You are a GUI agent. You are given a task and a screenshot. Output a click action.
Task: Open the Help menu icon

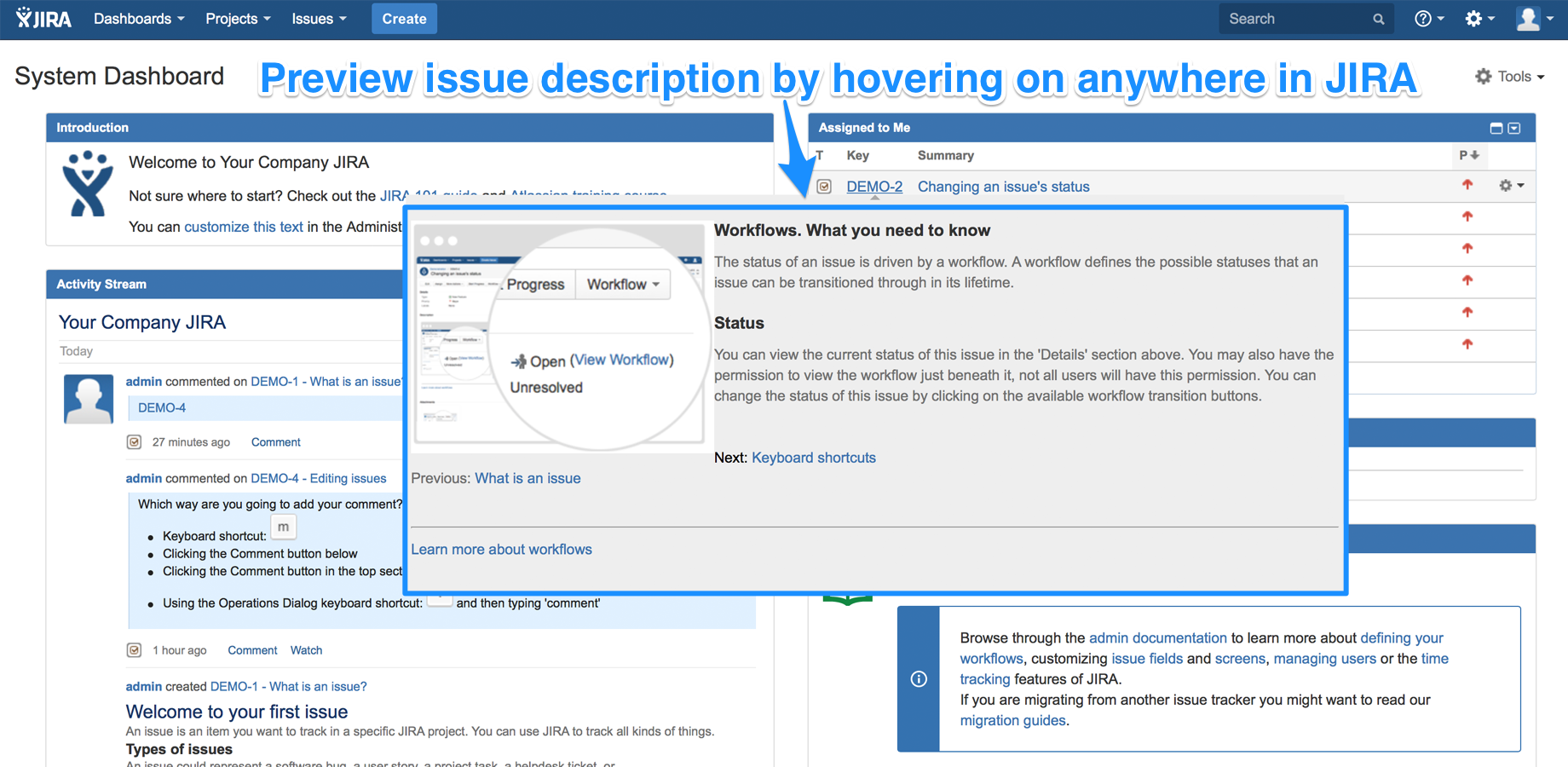pos(1429,19)
